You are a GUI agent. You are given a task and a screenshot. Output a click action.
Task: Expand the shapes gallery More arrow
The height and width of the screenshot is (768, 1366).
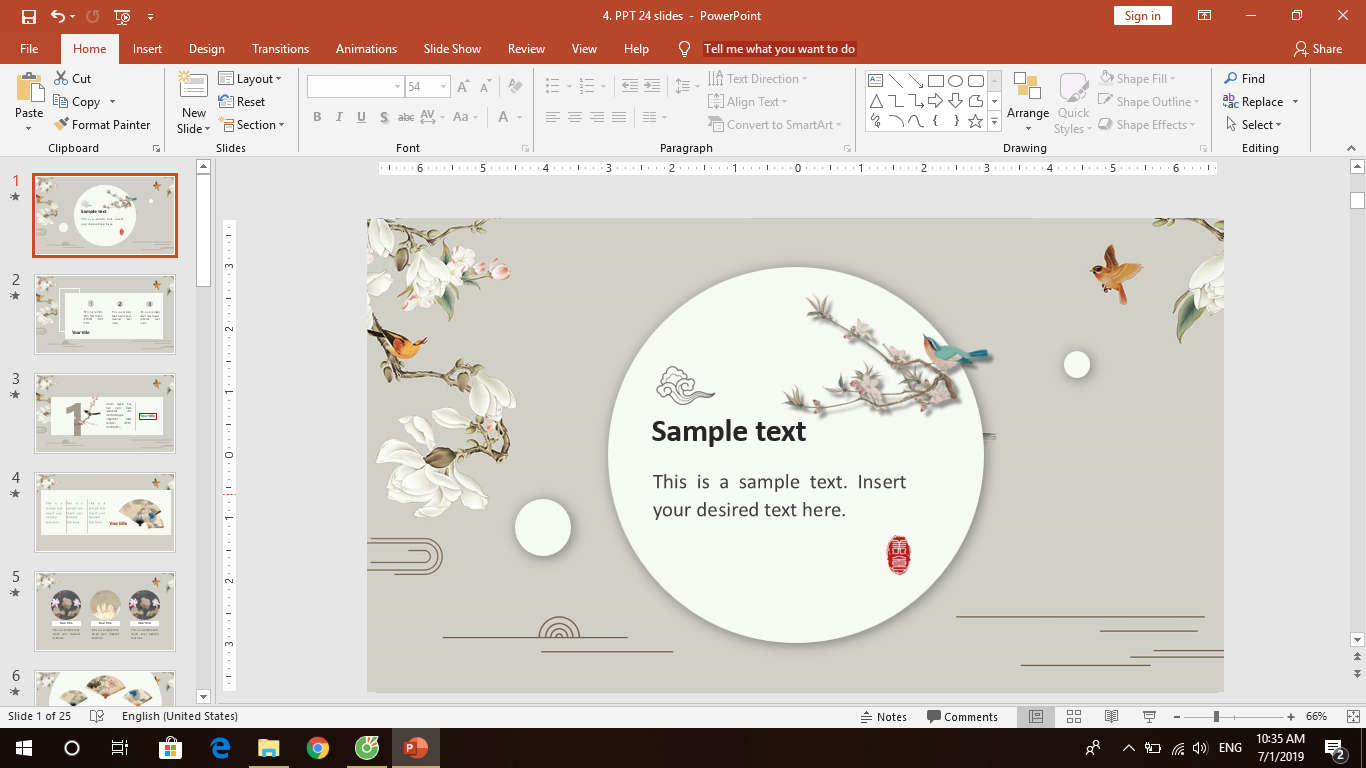(994, 122)
